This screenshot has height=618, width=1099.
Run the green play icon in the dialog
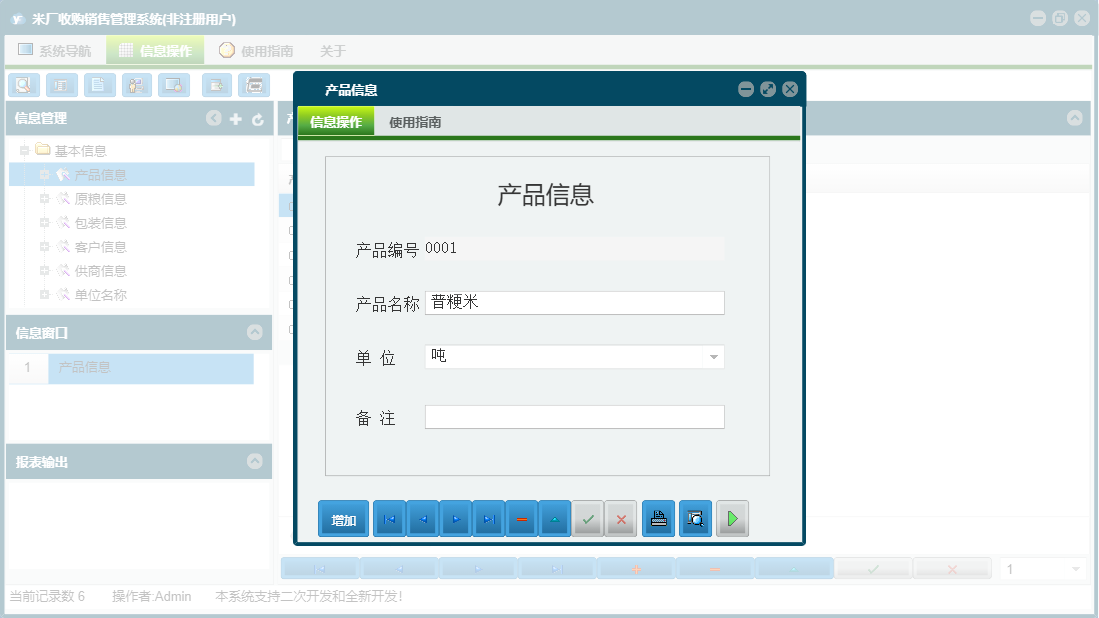tap(732, 518)
